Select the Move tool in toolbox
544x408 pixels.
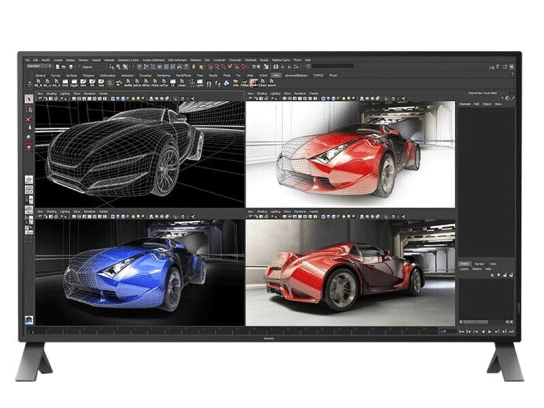pyautogui.click(x=29, y=119)
